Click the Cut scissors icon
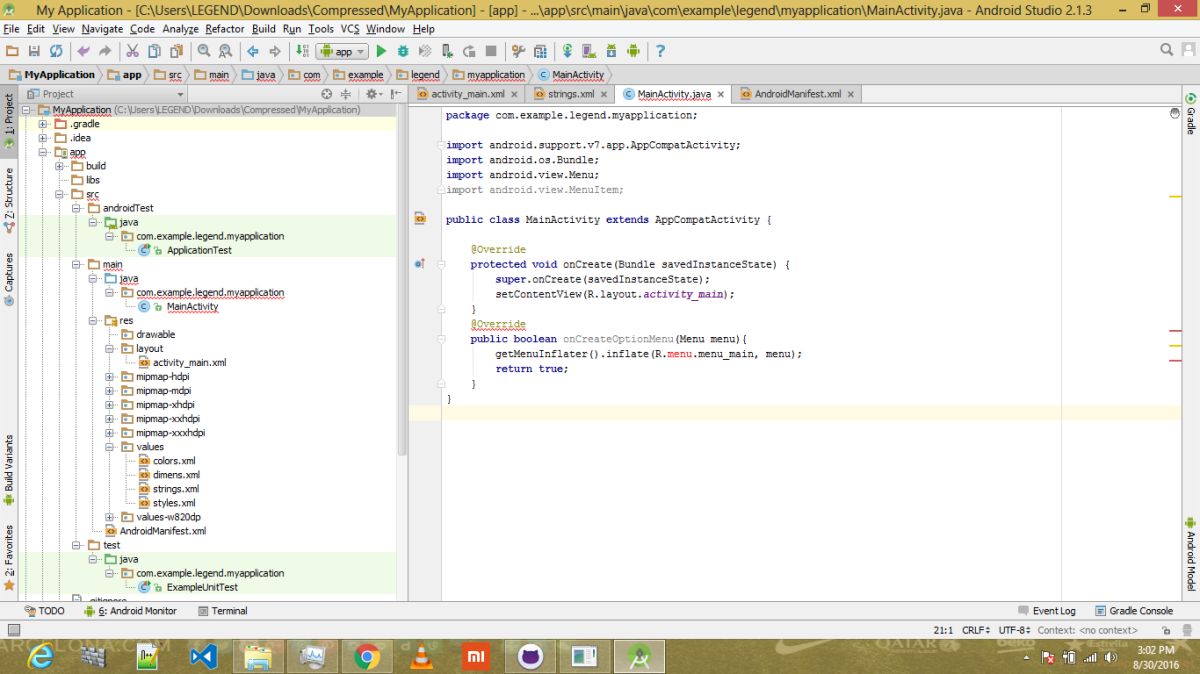 pos(132,51)
